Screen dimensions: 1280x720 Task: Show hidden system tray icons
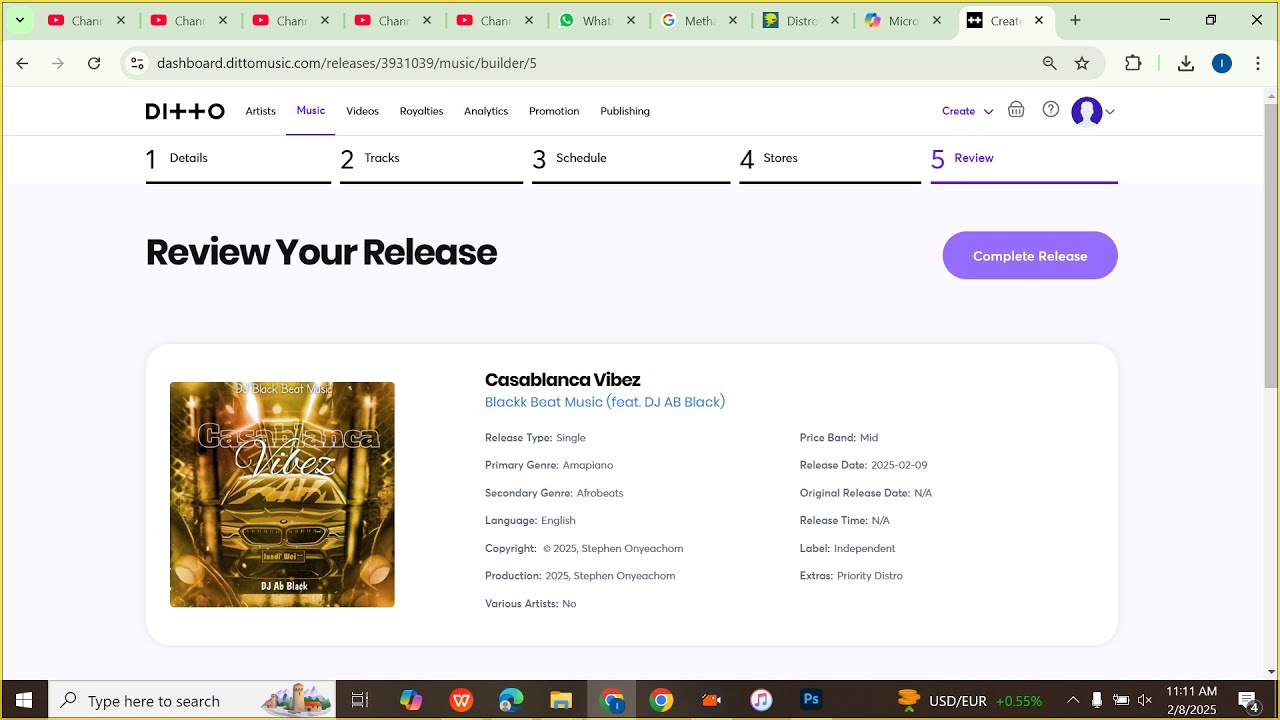pos(1073,700)
